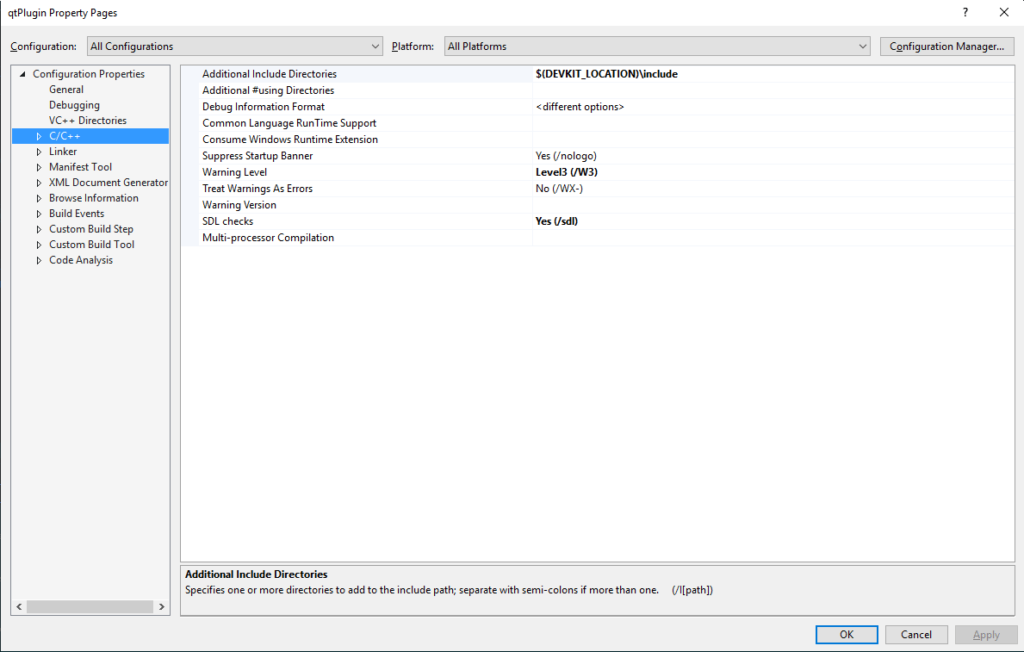
Task: Select VC++ Directories tree item
Action: (88, 121)
